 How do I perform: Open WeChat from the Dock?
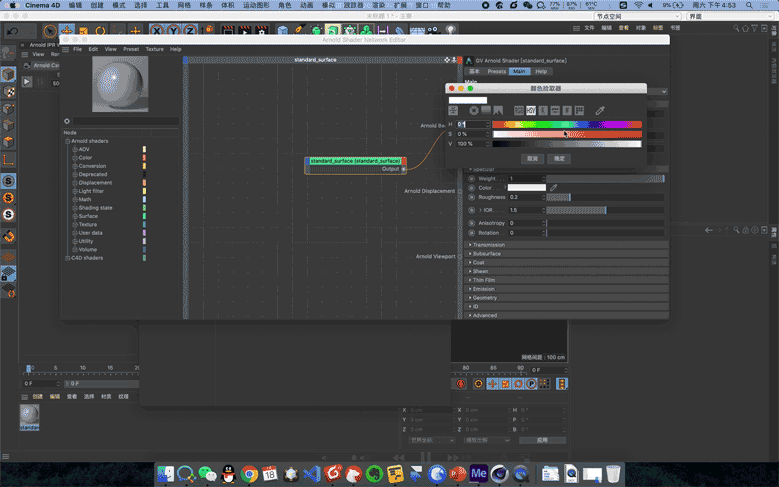pos(207,474)
